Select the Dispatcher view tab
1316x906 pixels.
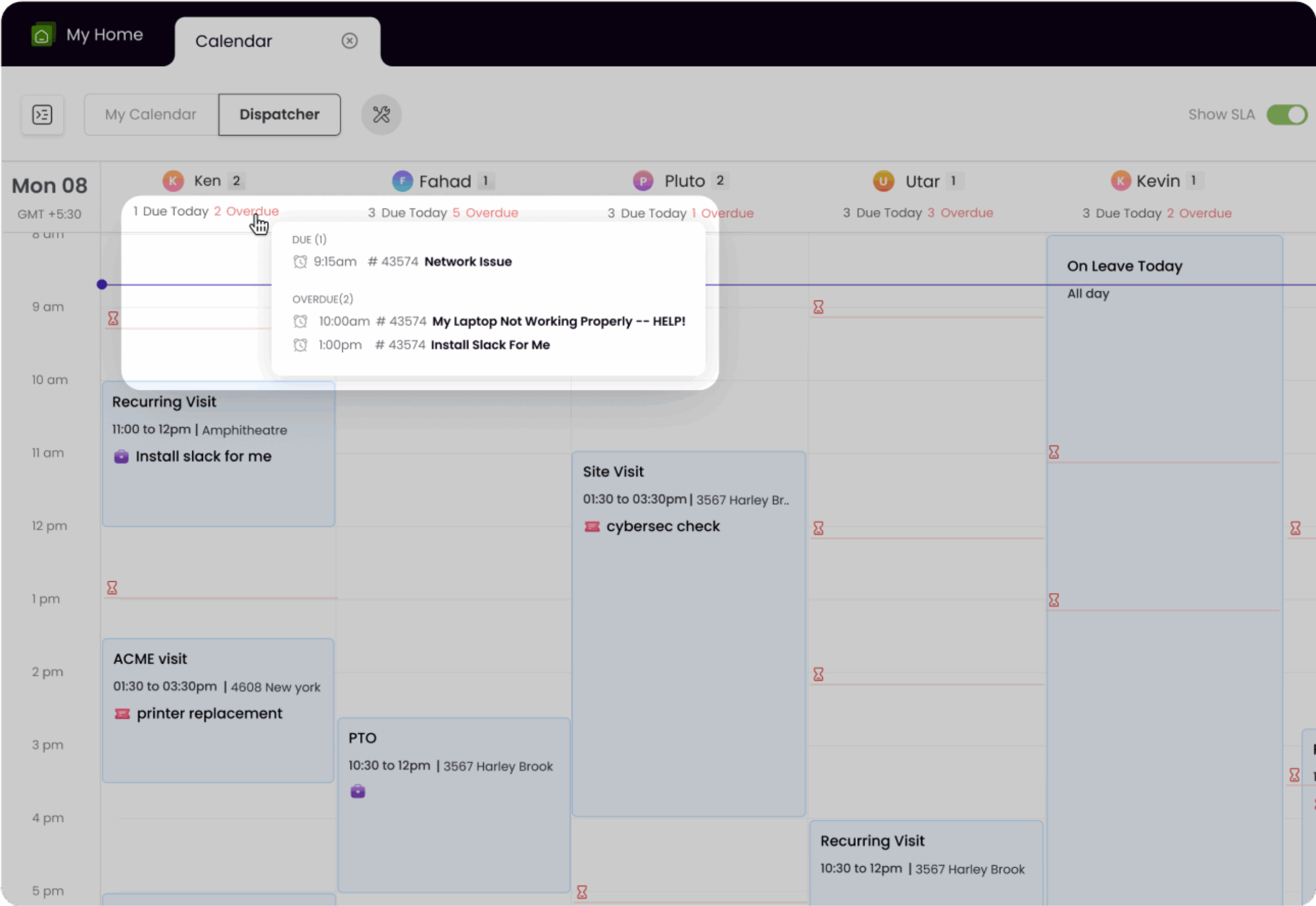coord(280,115)
